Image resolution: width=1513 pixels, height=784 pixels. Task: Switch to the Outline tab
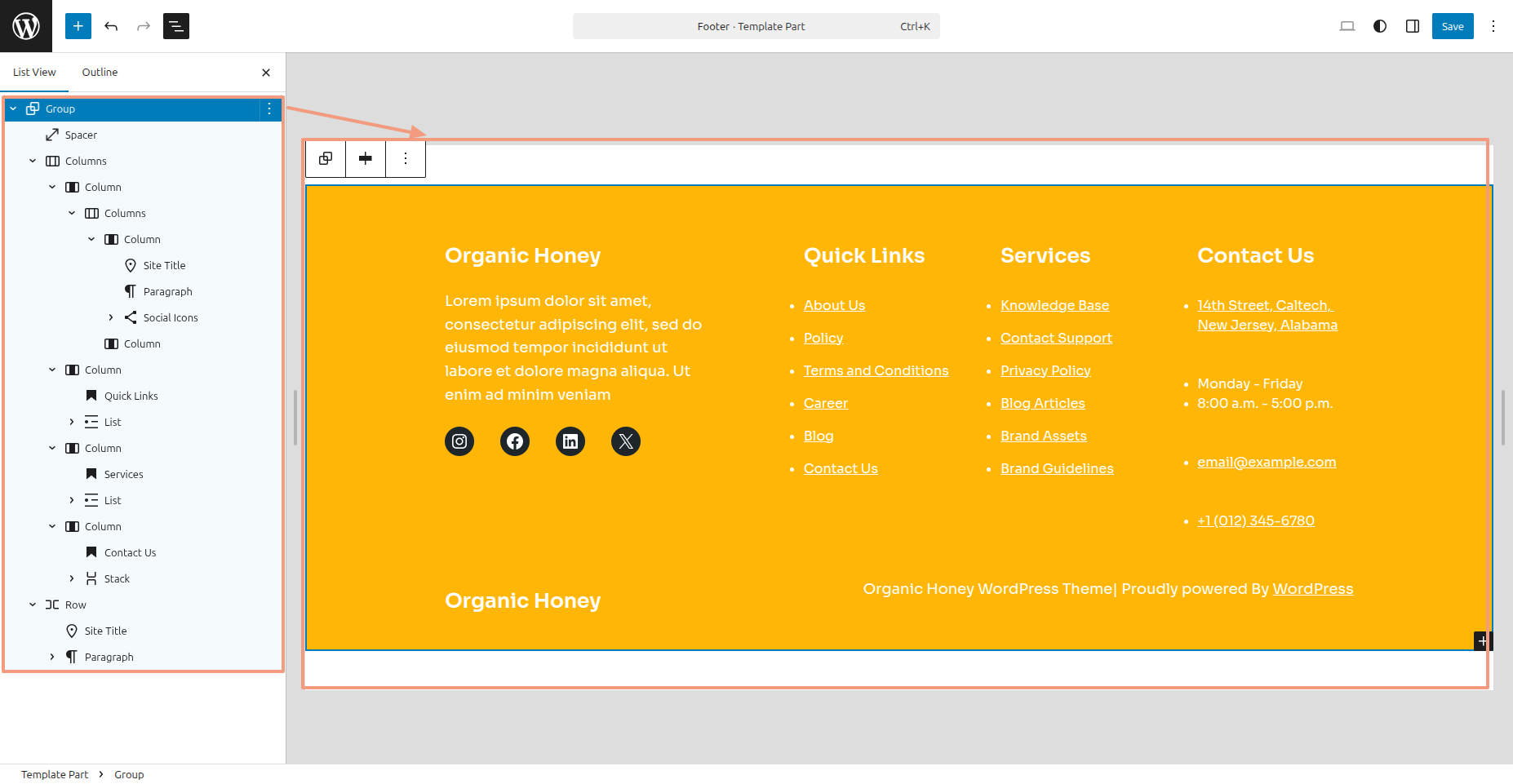coord(100,72)
